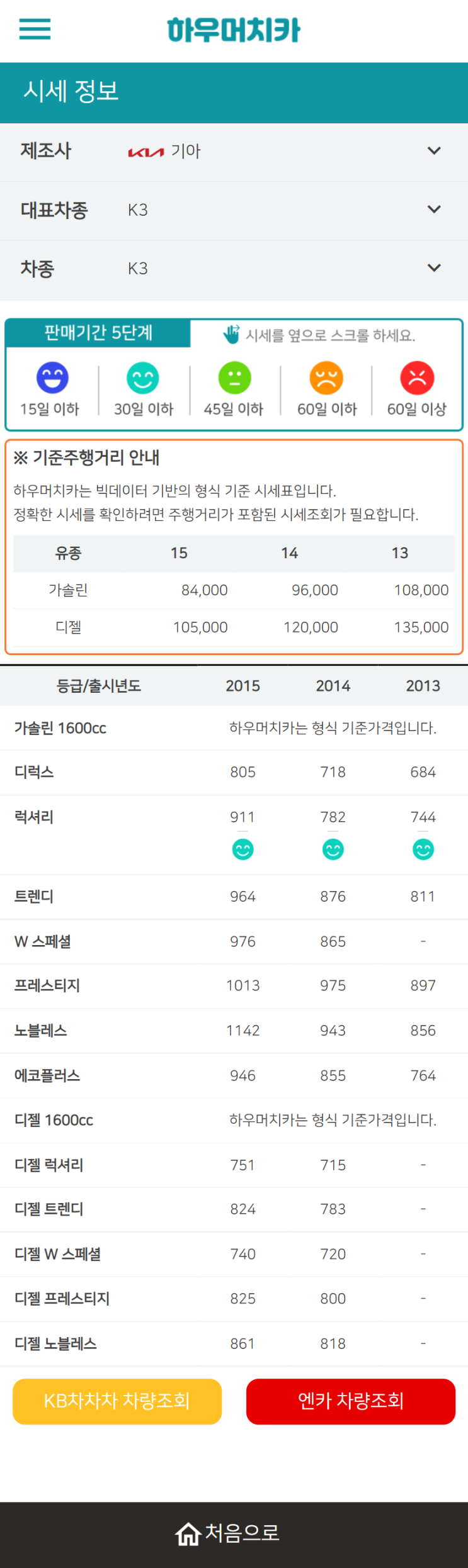Click the 2015 year column header

coord(243,685)
